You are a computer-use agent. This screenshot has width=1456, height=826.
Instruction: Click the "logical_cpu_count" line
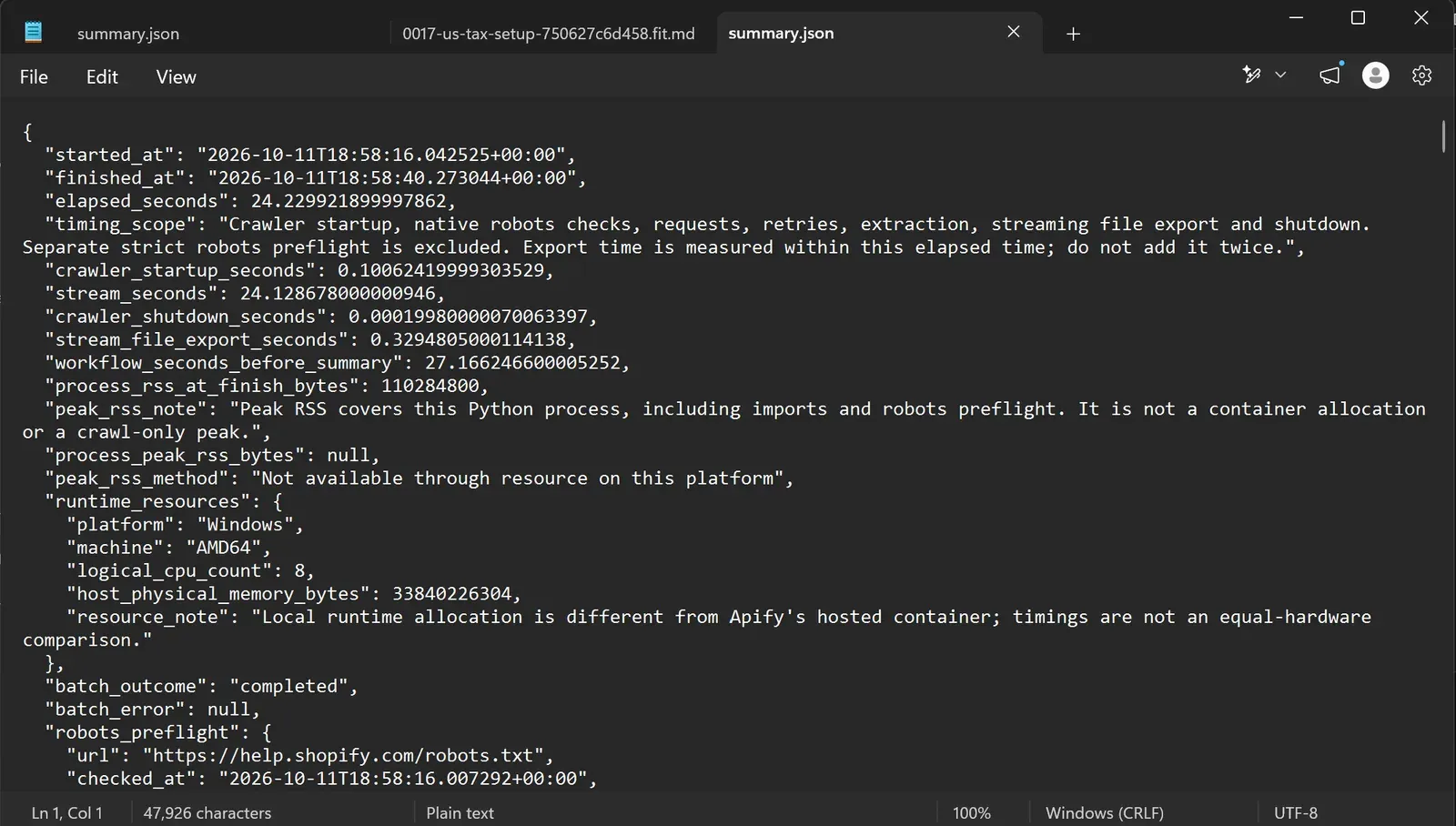click(190, 571)
